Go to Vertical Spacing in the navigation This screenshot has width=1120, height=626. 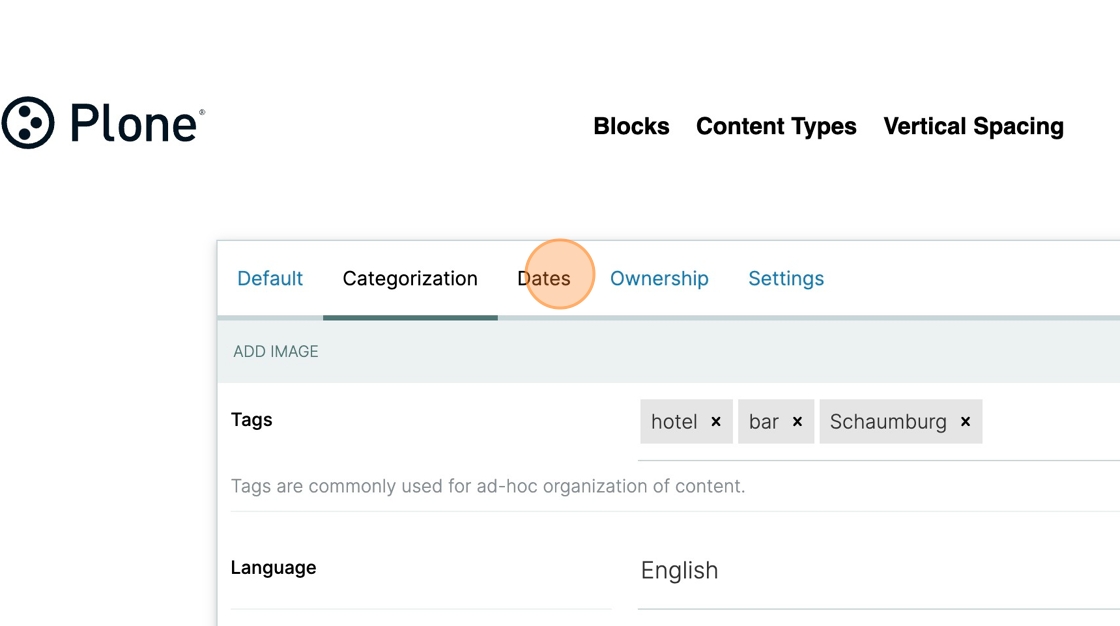pos(974,126)
